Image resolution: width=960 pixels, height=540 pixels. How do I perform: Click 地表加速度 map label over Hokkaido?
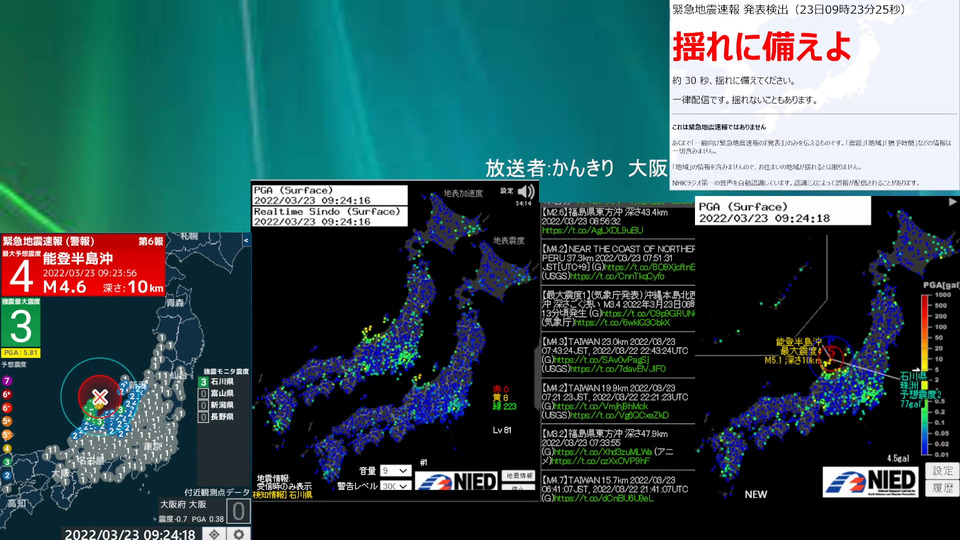click(463, 193)
